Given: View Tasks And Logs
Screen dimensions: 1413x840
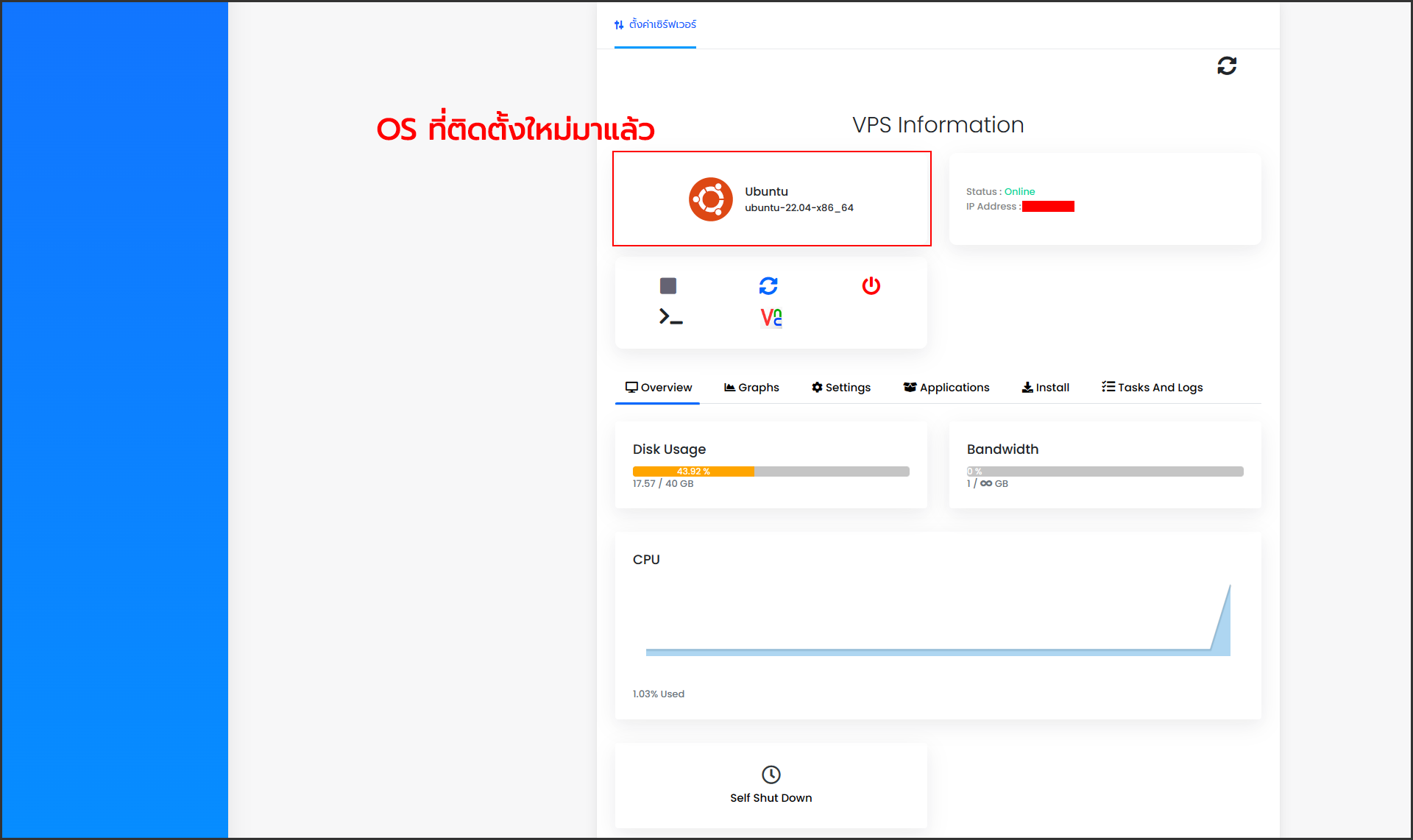Looking at the screenshot, I should 1151,387.
